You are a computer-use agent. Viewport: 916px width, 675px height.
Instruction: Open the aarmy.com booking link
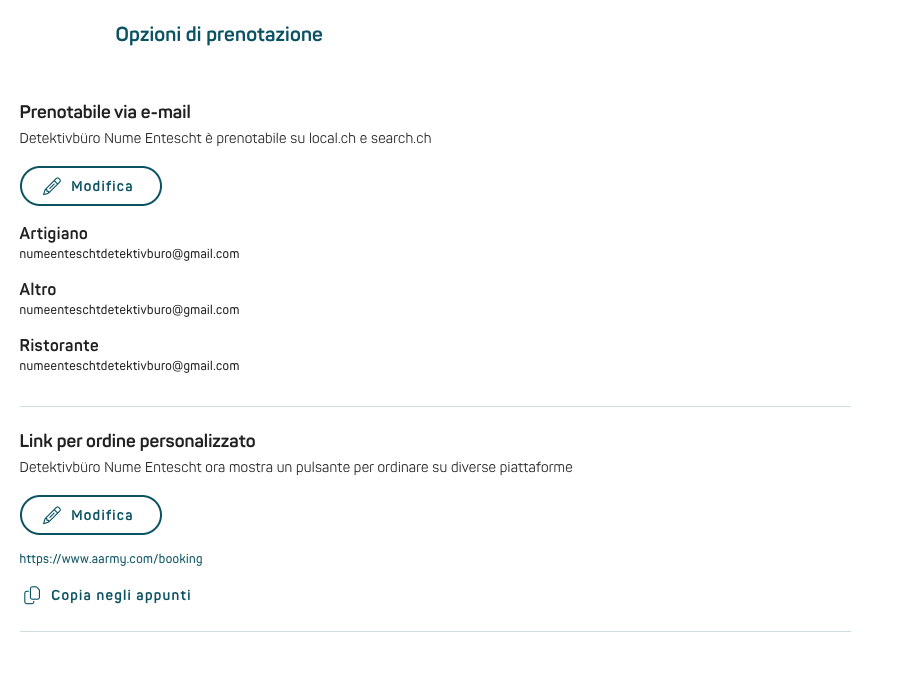111,559
